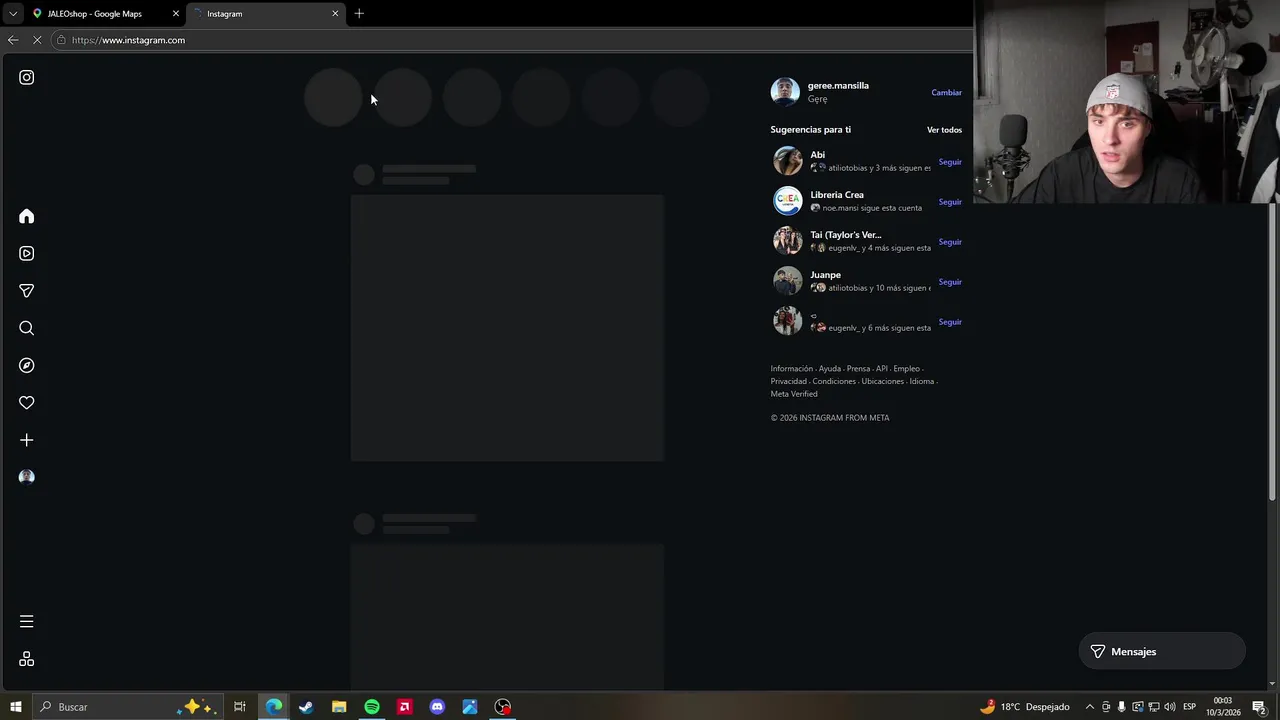Open the Explore compass icon
1280x720 pixels.
coord(27,366)
